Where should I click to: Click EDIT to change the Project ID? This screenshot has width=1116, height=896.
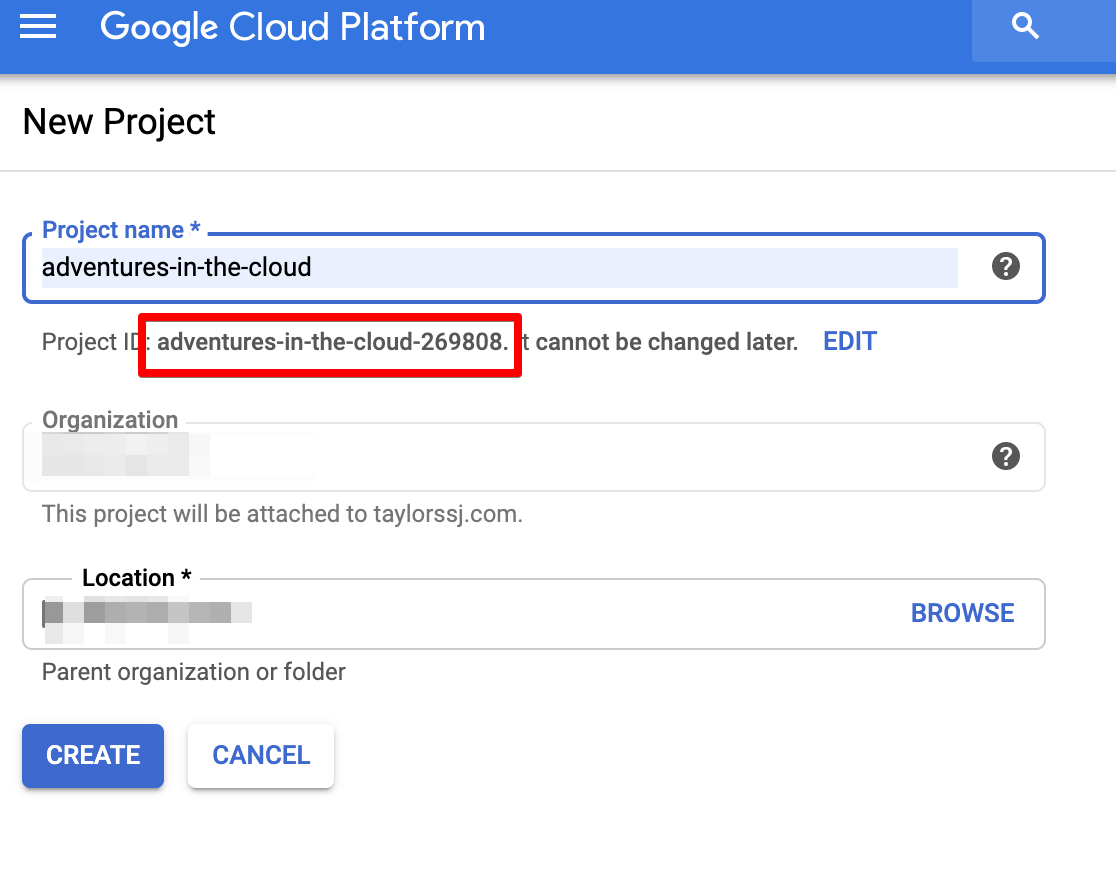pyautogui.click(x=849, y=342)
